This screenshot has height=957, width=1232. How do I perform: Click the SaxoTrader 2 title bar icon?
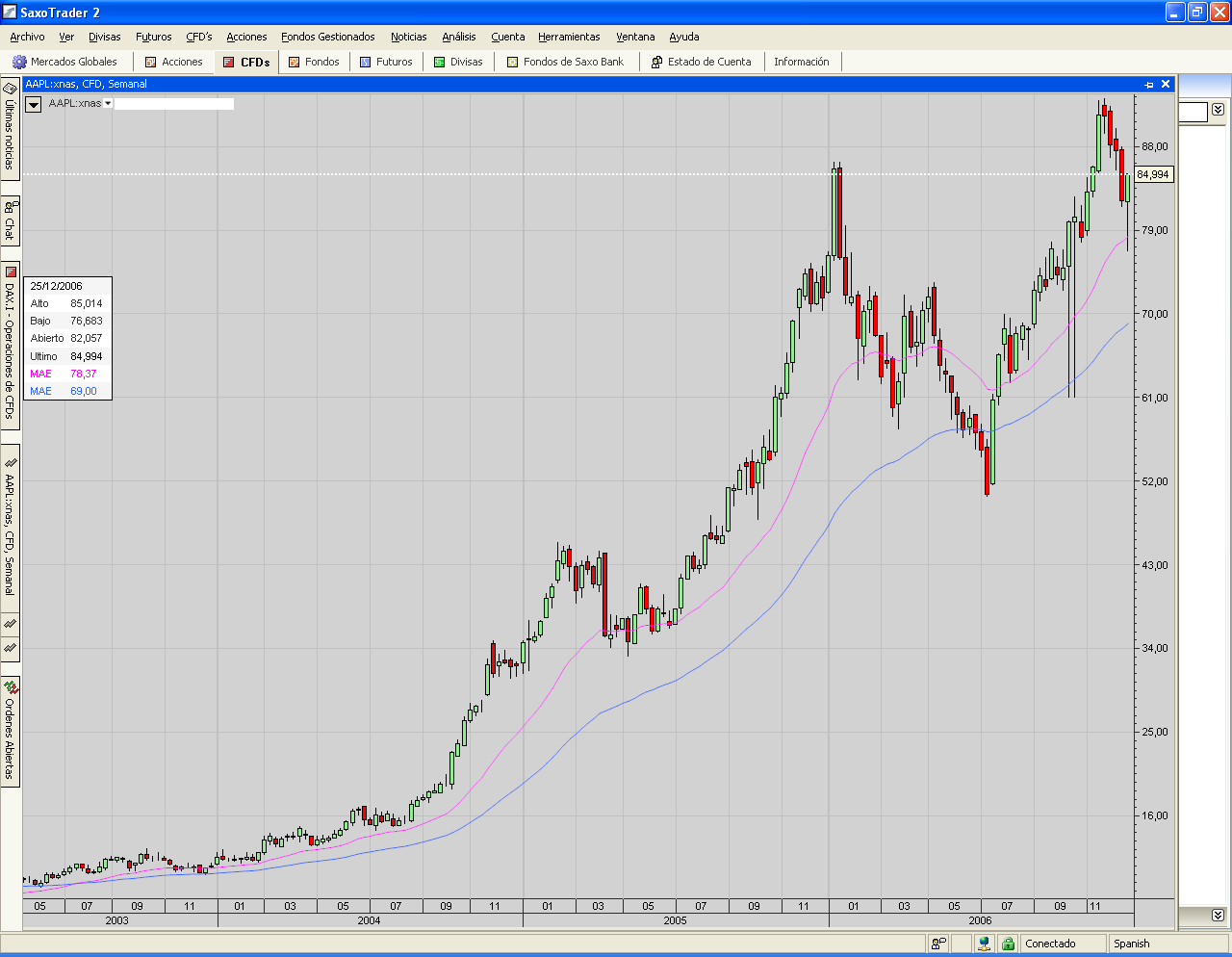10,12
